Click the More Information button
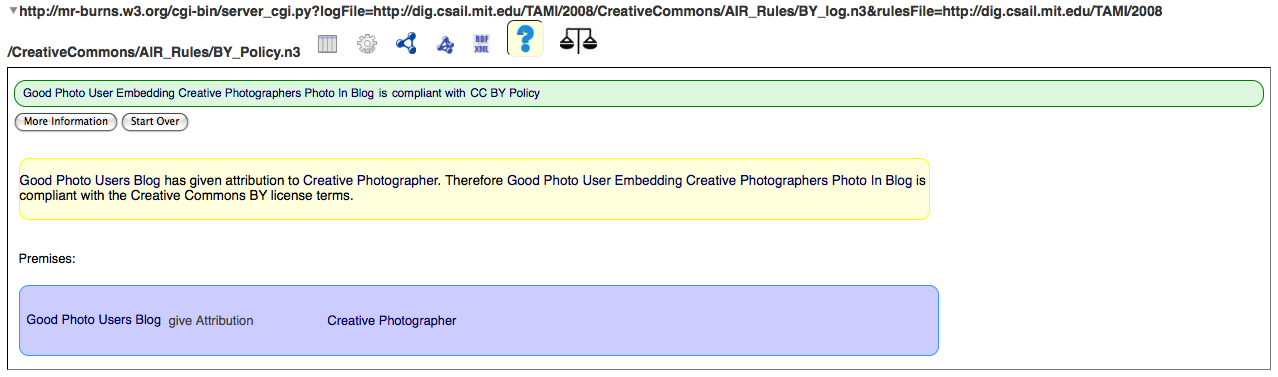Image resolution: width=1278 pixels, height=377 pixels. pyautogui.click(x=66, y=122)
